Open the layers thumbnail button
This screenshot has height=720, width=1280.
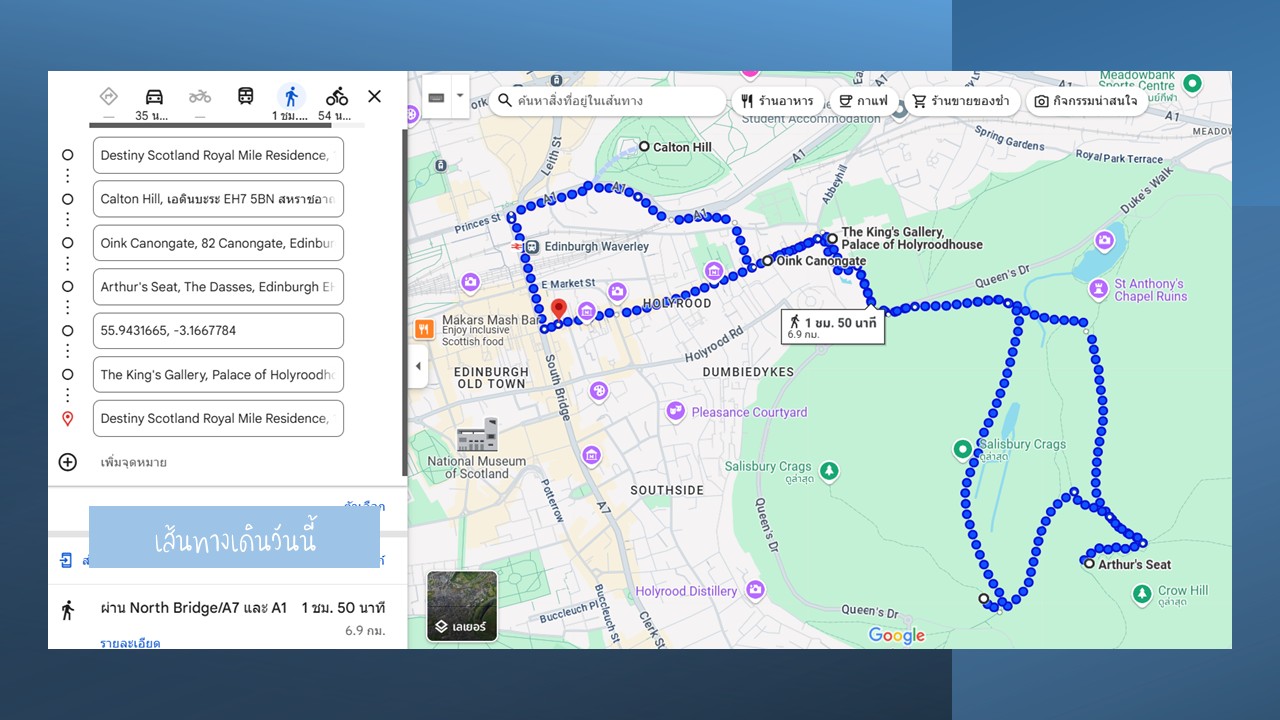462,606
